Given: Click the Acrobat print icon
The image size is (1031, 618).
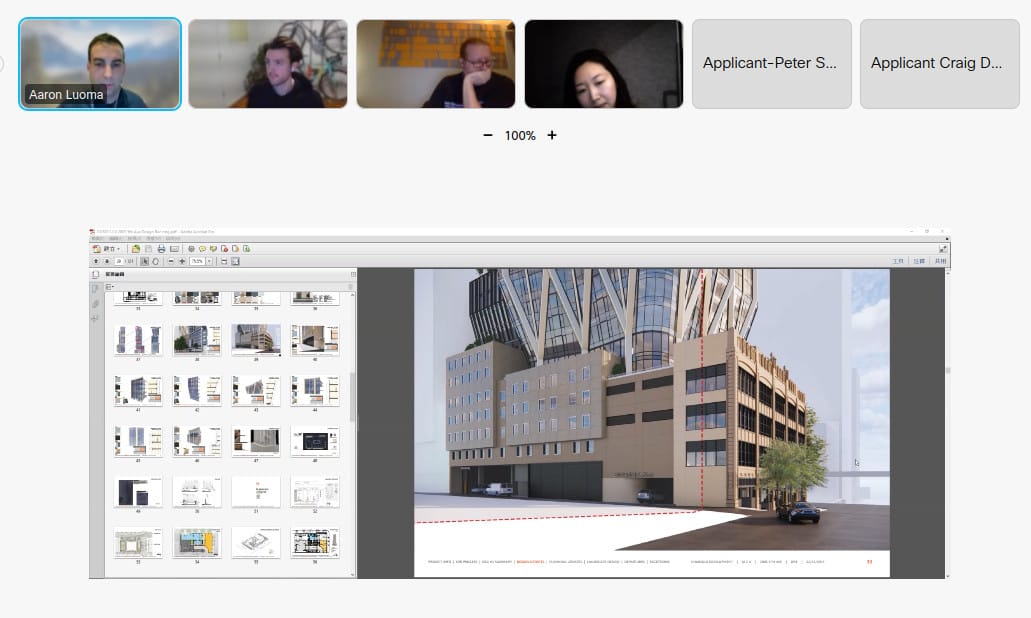Looking at the screenshot, I should (161, 249).
